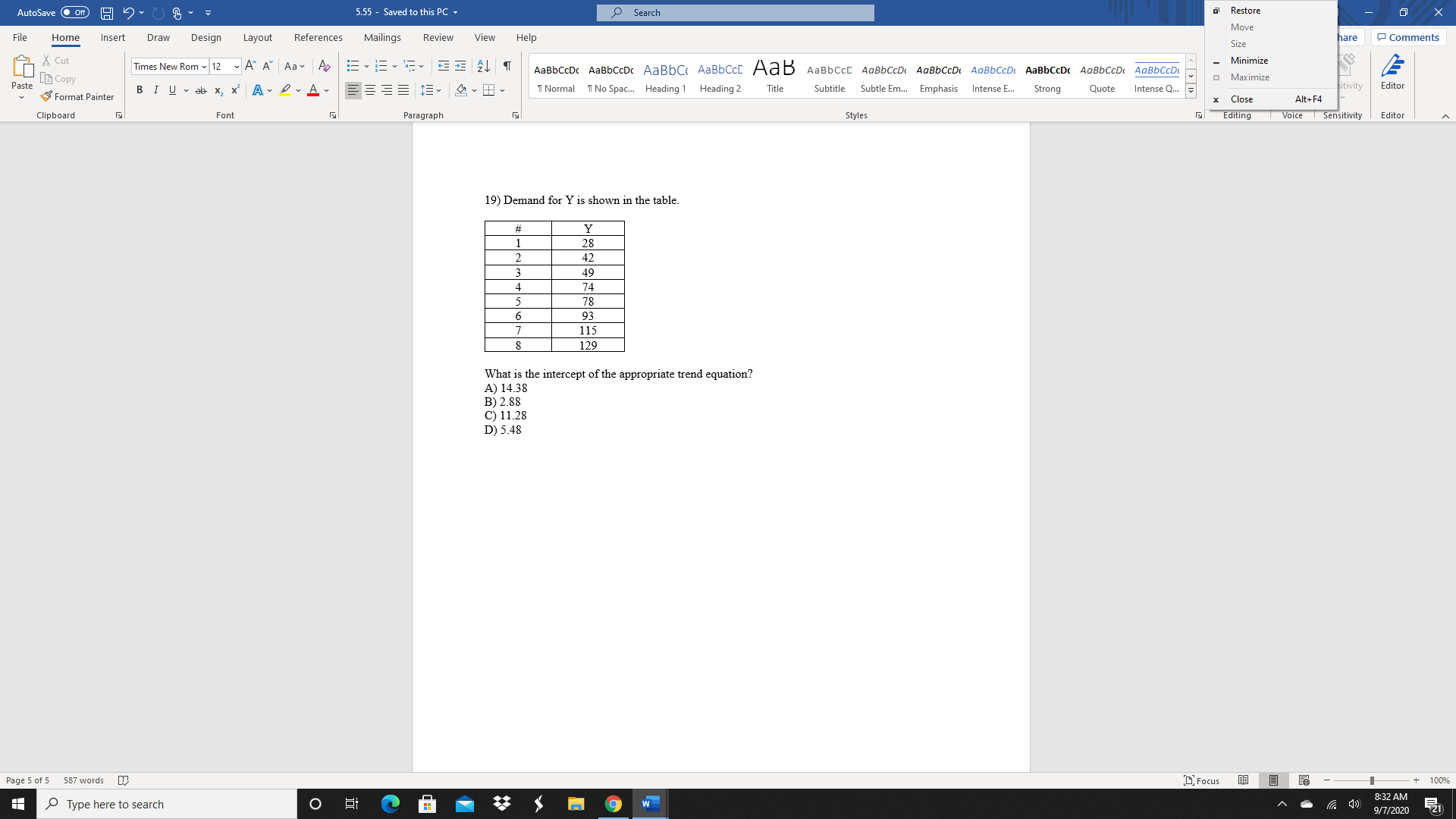This screenshot has height=819, width=1456.
Task: Expand the Styles gallery
Action: (1190, 89)
